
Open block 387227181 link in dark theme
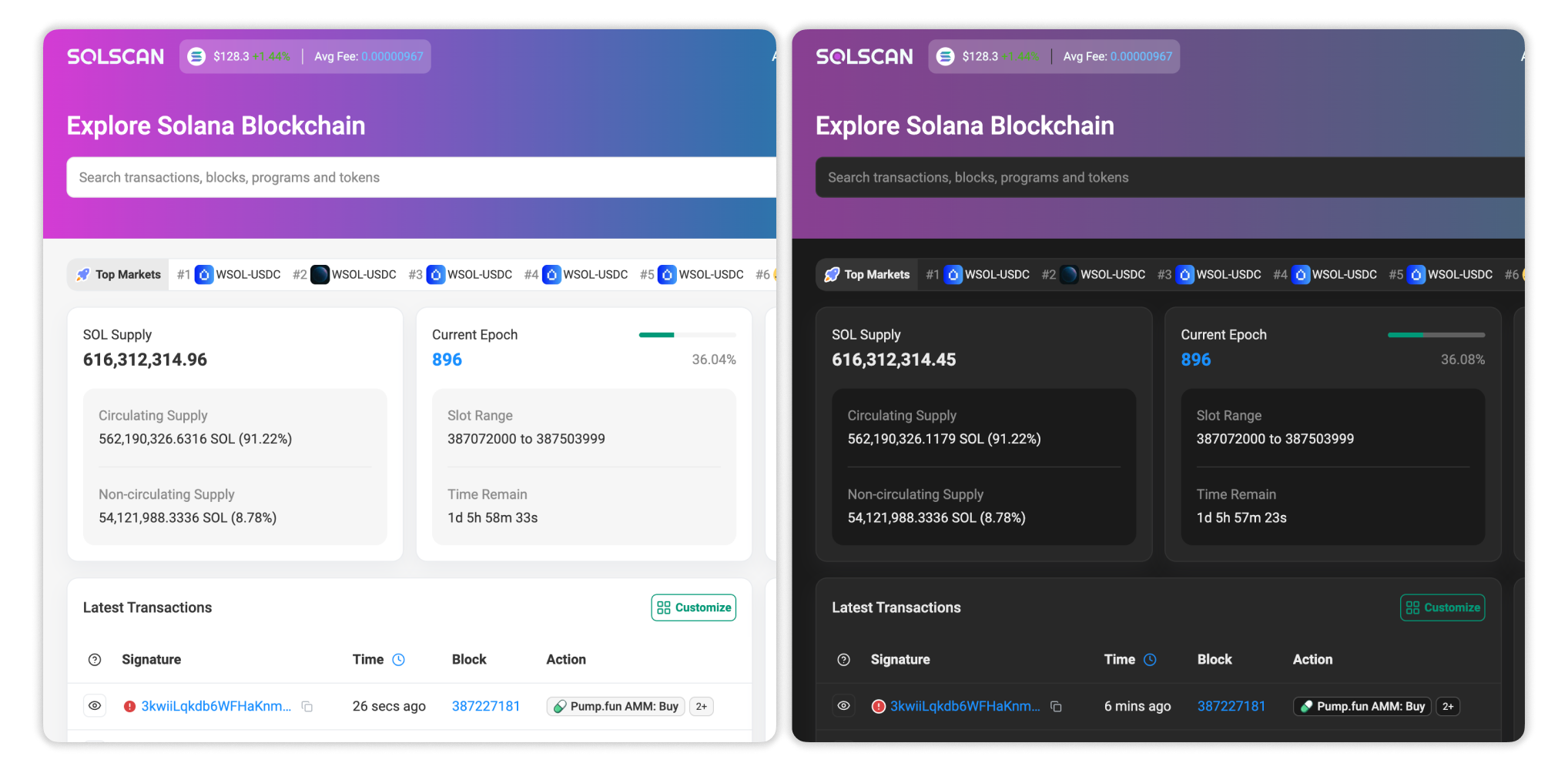[x=1231, y=707]
